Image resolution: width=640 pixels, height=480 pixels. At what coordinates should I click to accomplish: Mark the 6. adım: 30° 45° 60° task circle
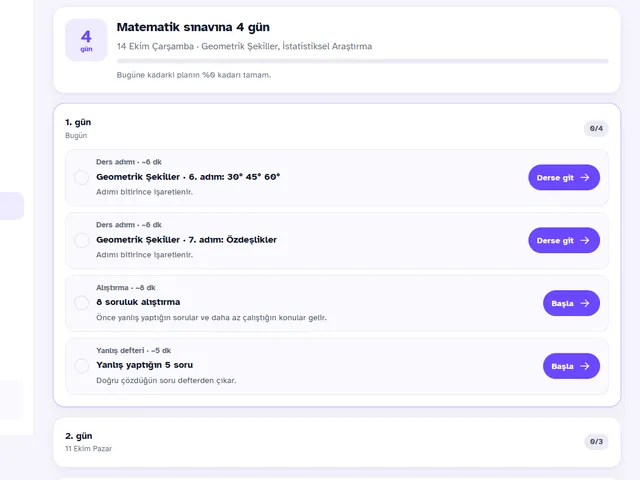click(x=82, y=178)
